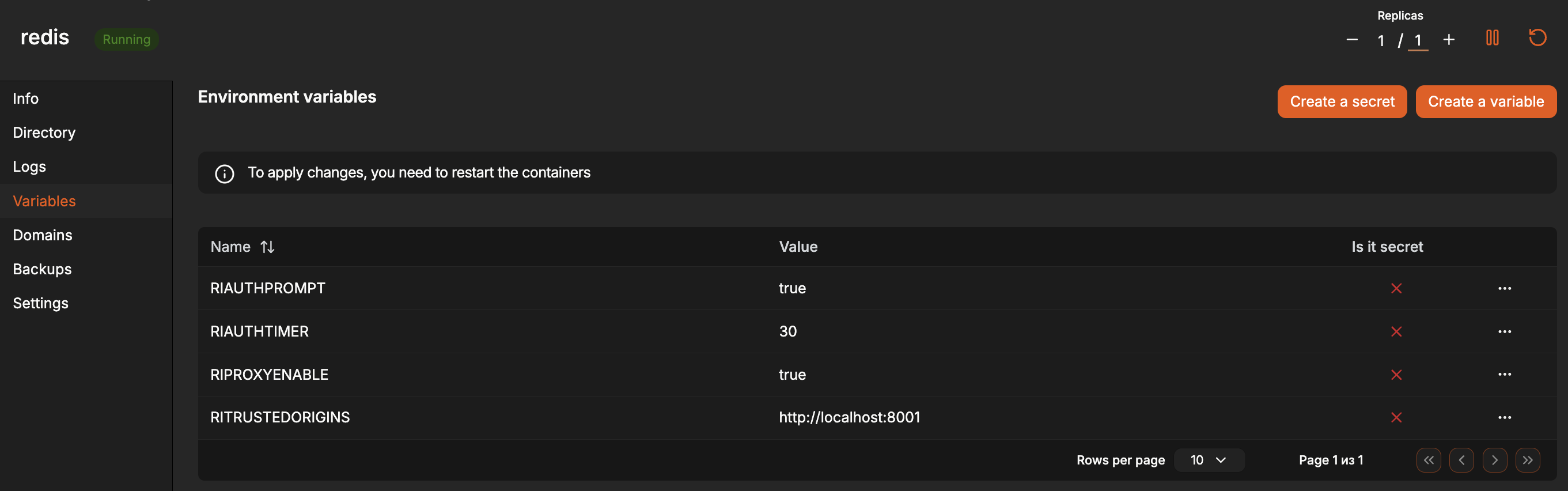
Task: Sort the table by Name column
Action: [x=267, y=247]
